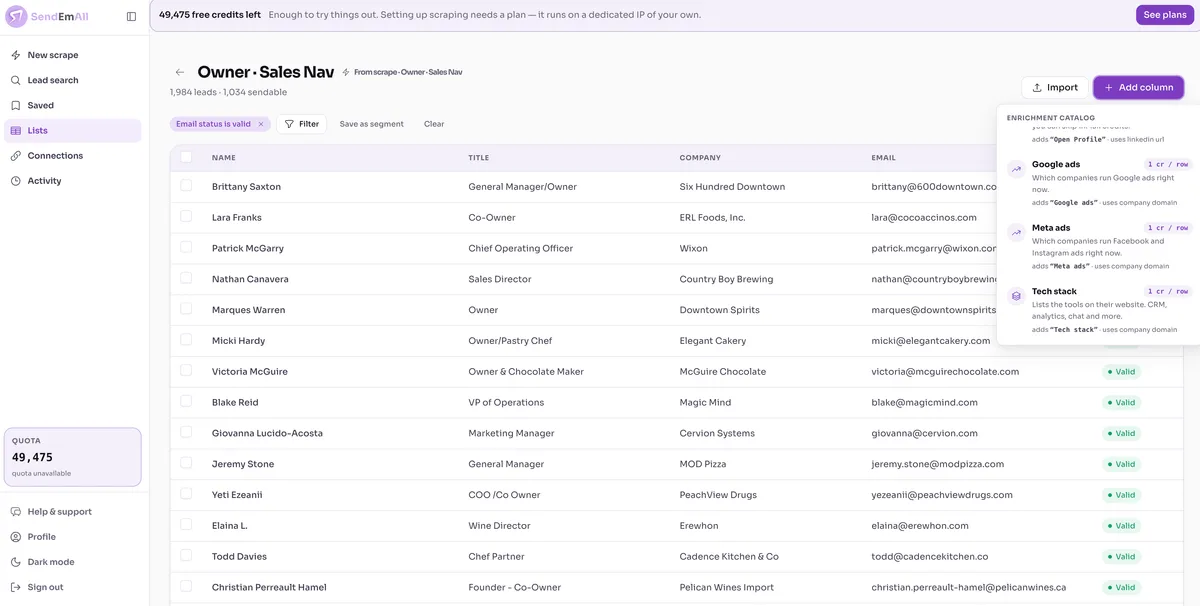This screenshot has width=1200, height=606.
Task: Click the Valid badge for Todd Davies
Action: pos(1121,556)
